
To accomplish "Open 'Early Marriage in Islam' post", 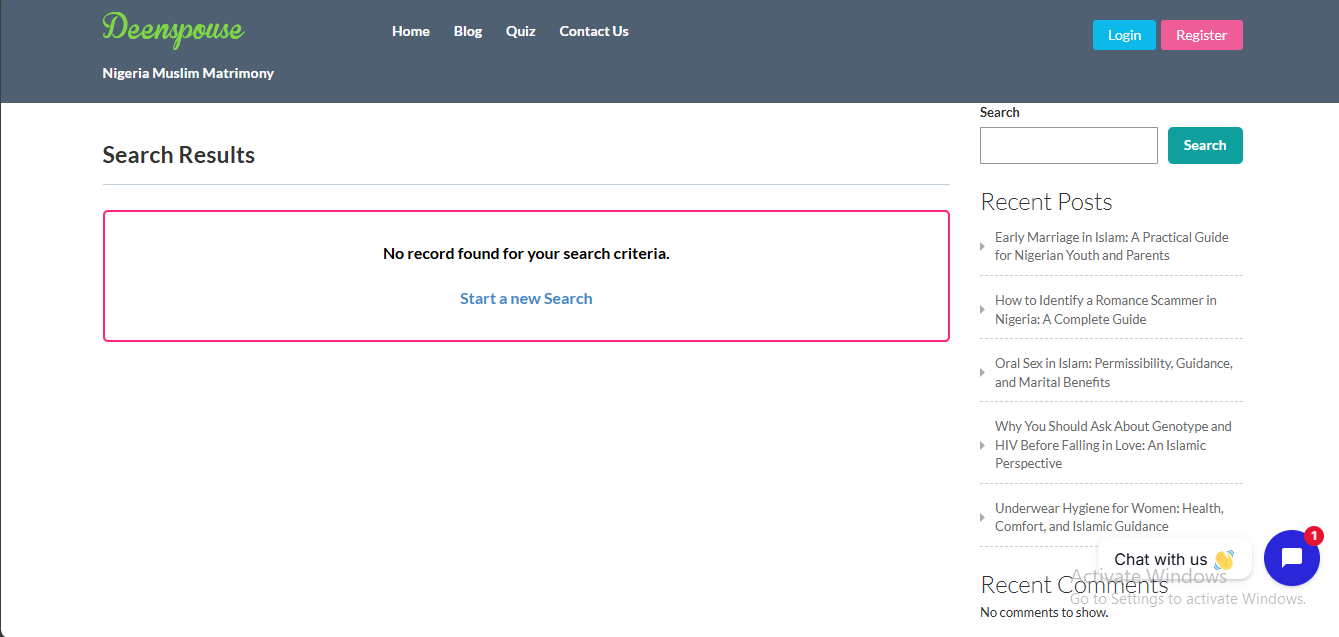I will tap(1111, 246).
